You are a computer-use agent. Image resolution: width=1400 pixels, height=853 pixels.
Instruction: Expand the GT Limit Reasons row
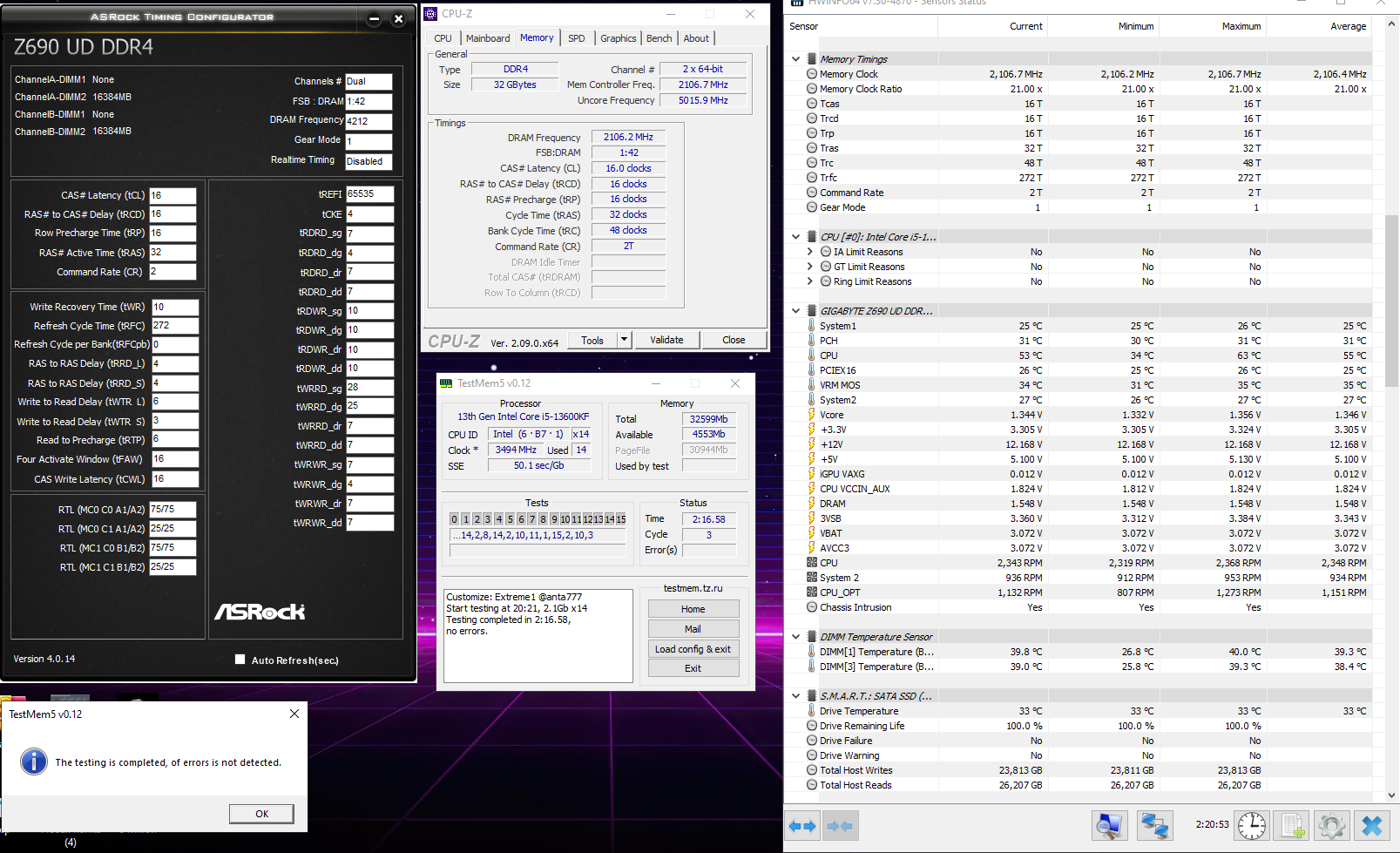810,267
